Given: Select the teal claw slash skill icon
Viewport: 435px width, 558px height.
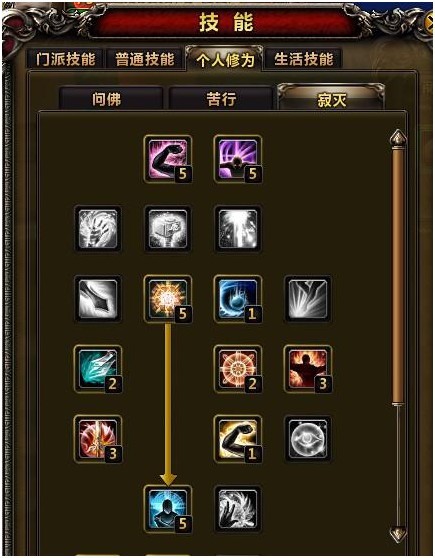Looking at the screenshot, I should 98,369.
